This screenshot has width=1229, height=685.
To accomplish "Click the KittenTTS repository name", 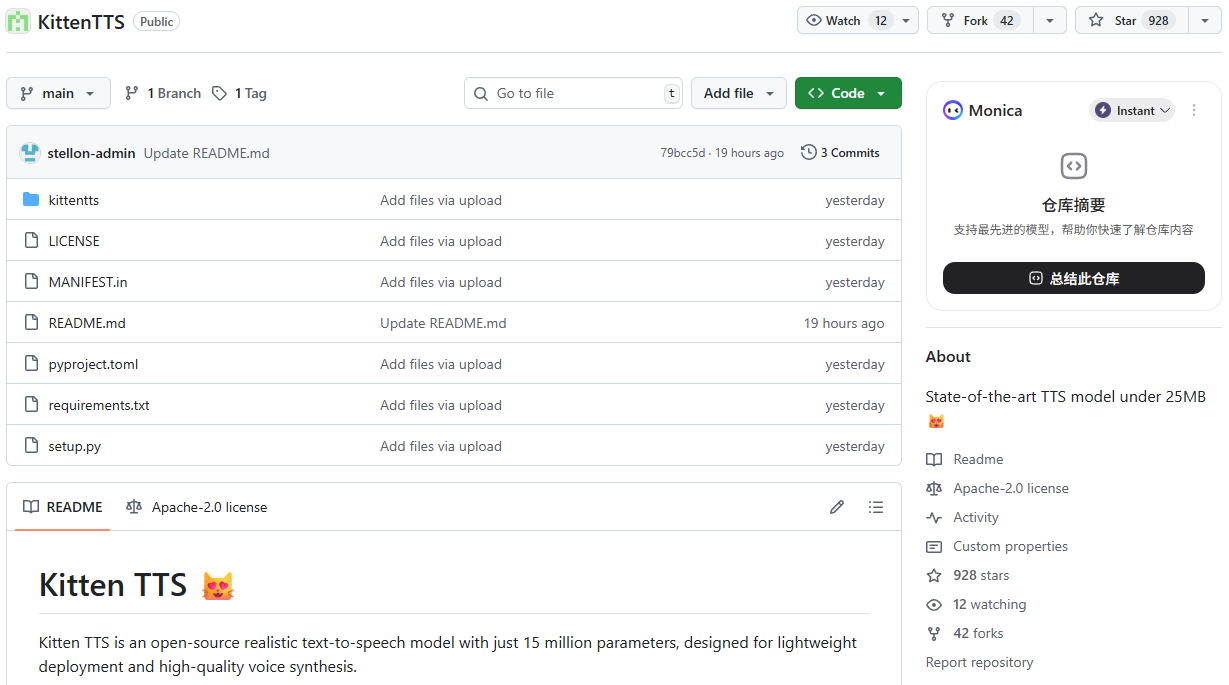I will pos(81,21).
